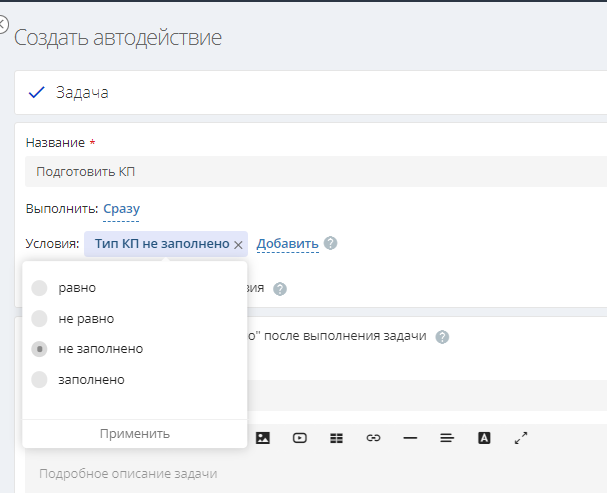The width and height of the screenshot is (607, 493).
Task: Click the text color "A" icon
Action: click(x=484, y=438)
